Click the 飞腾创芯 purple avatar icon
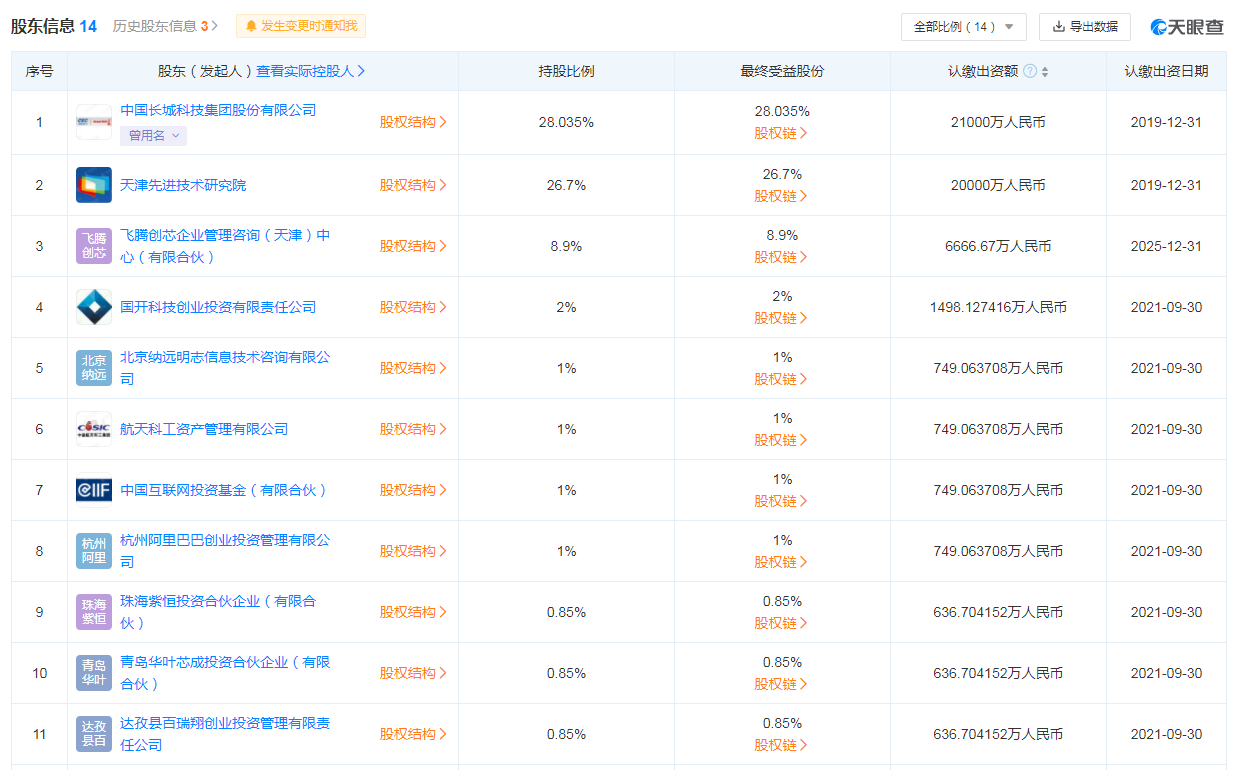The height and width of the screenshot is (770, 1240). [x=94, y=246]
